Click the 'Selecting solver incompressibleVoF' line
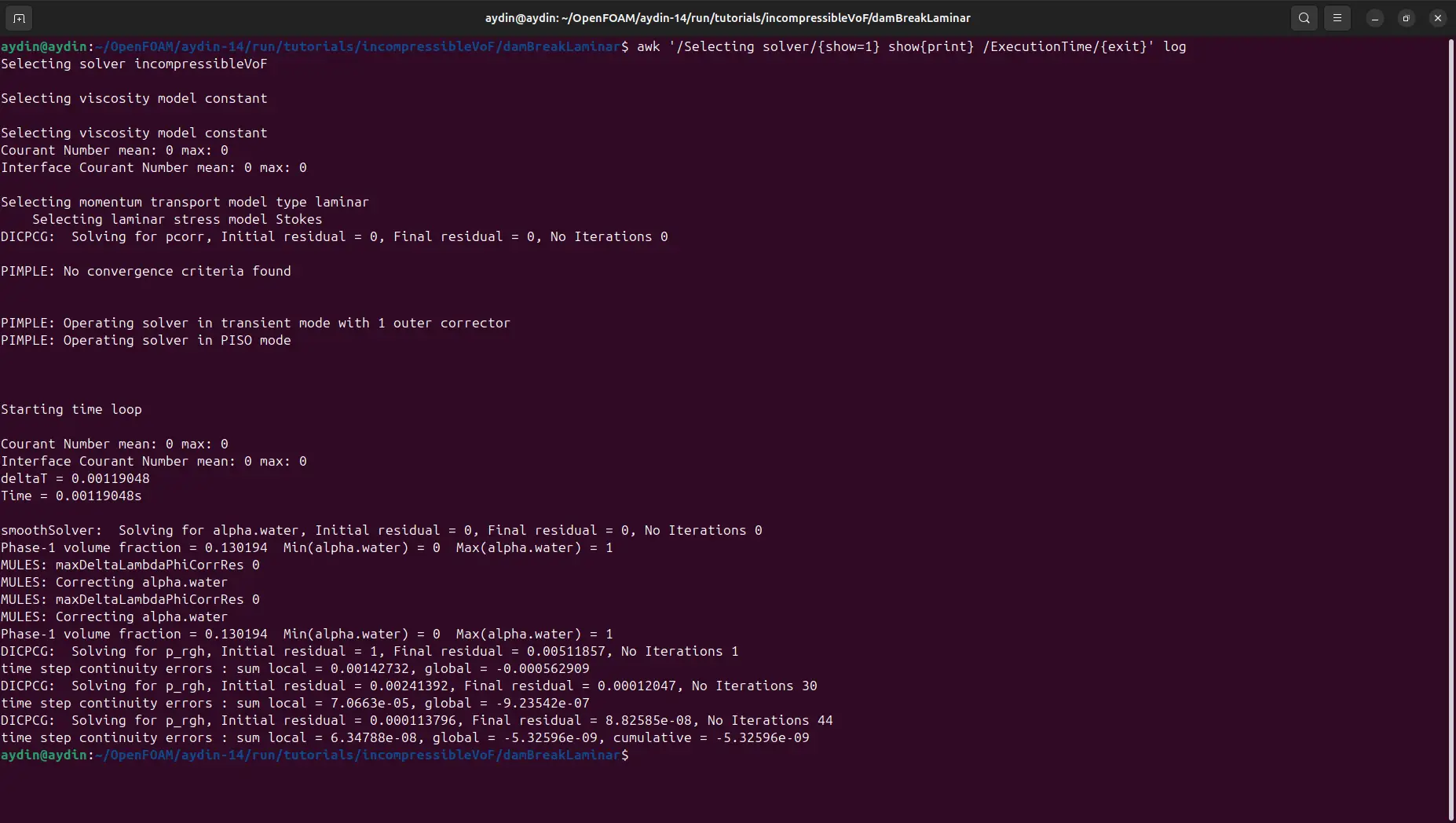This screenshot has height=823, width=1456. 134,64
